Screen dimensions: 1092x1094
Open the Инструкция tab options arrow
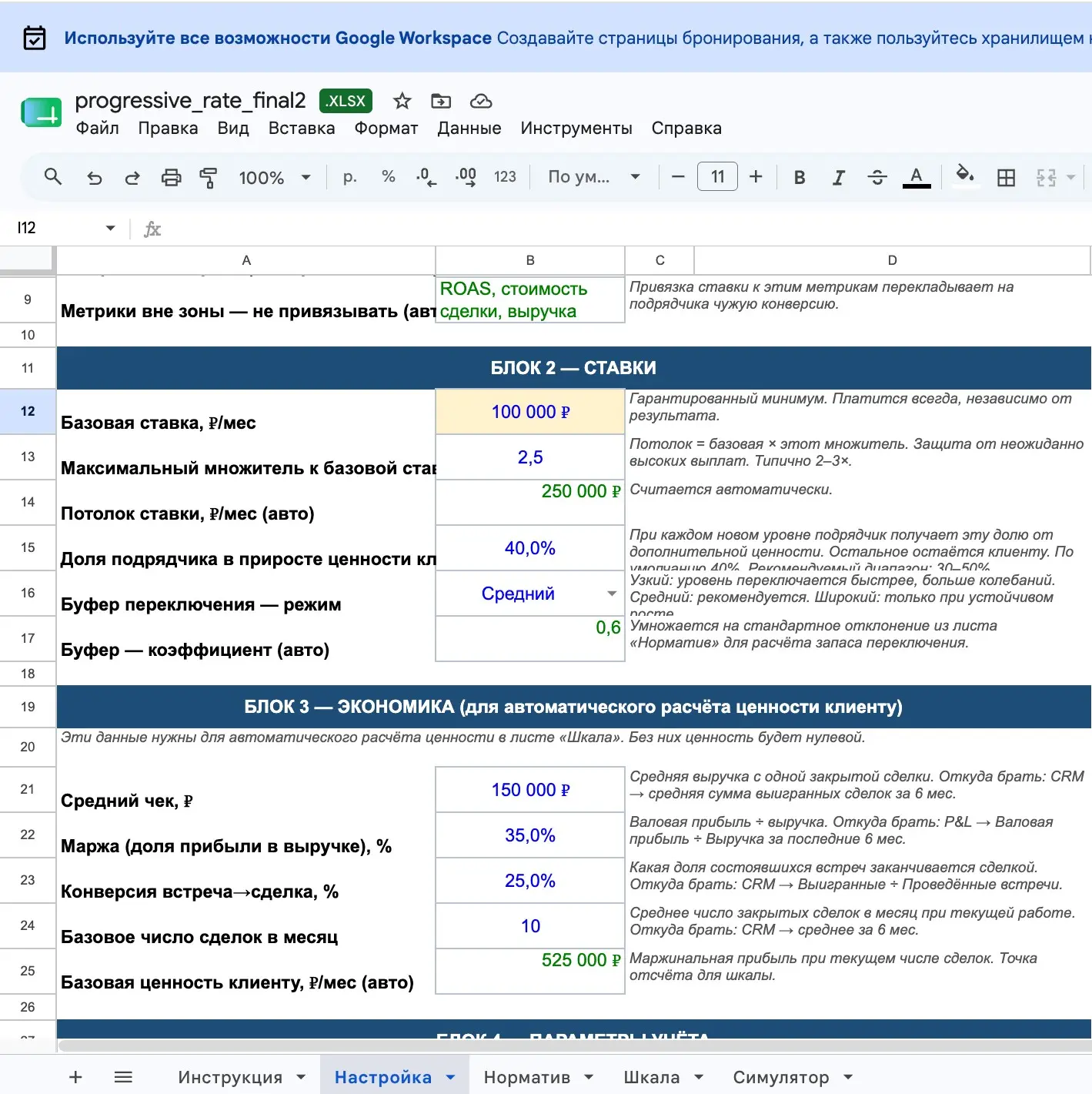tap(301, 1077)
